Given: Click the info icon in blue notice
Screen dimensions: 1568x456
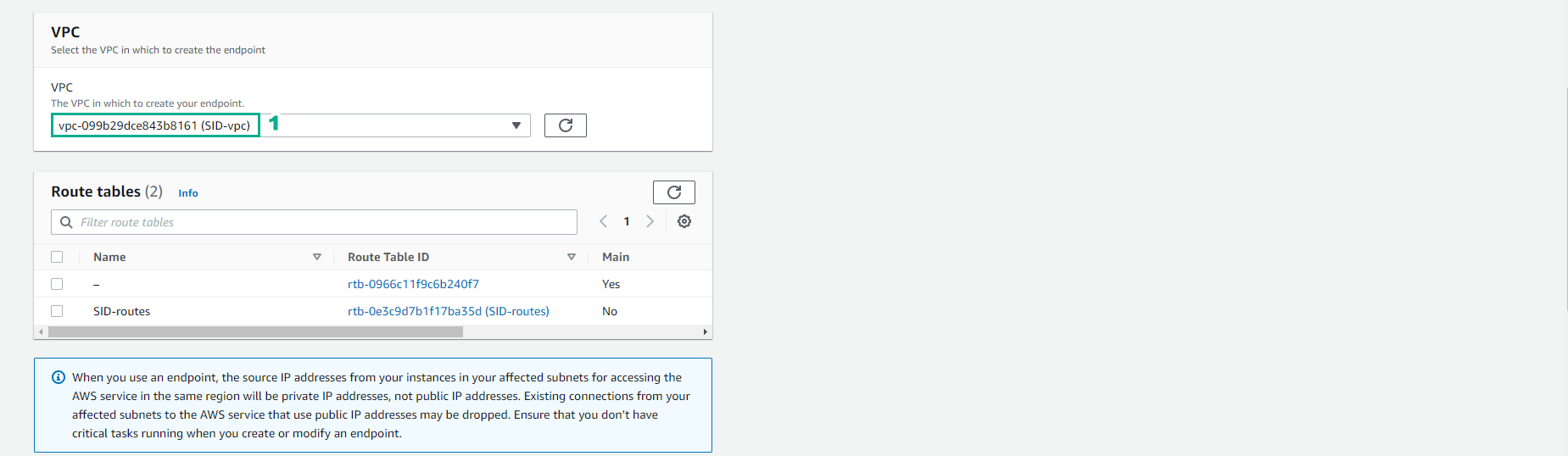Looking at the screenshot, I should point(59,377).
